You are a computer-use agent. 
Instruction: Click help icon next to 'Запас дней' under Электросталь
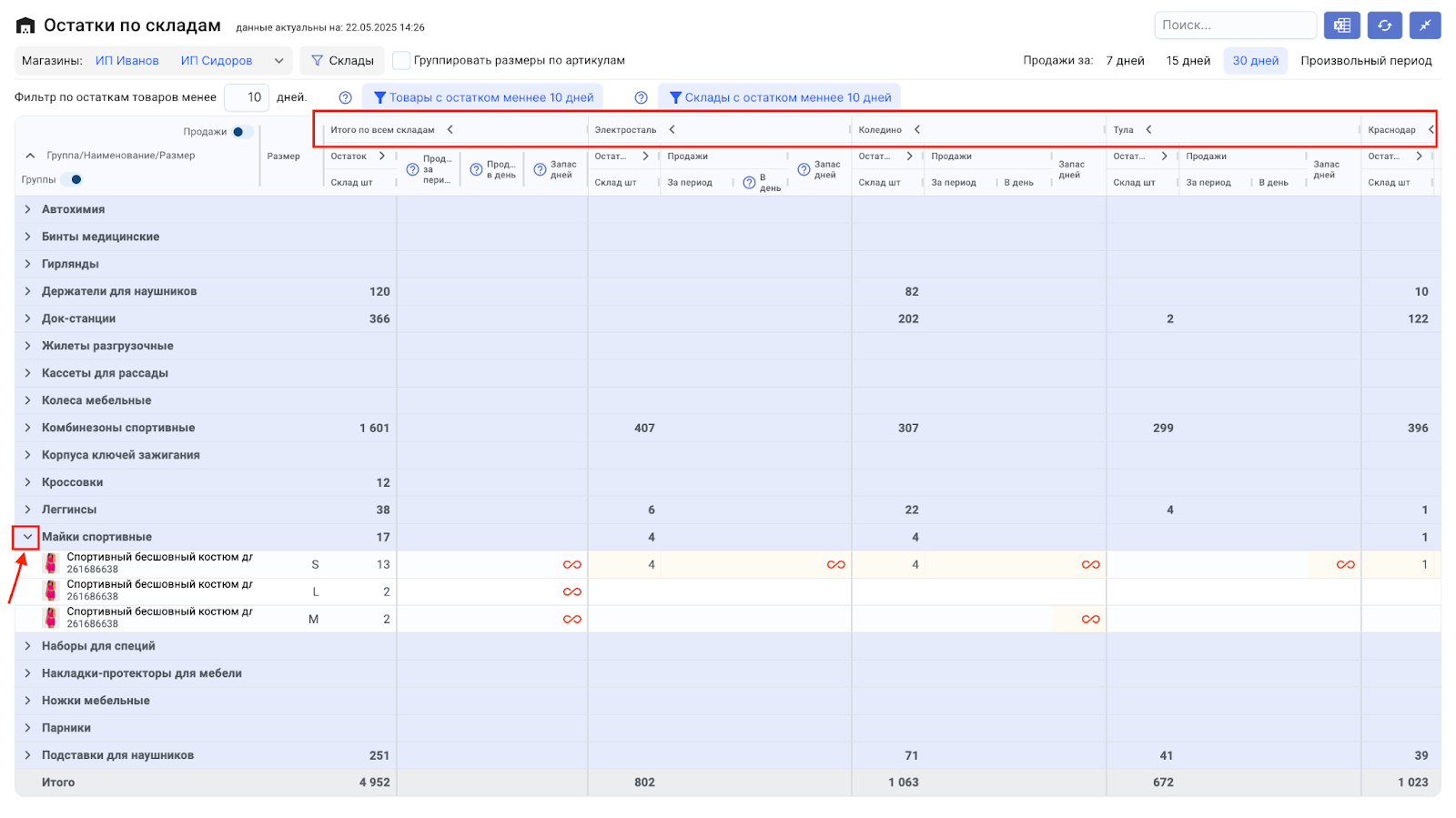(x=804, y=169)
